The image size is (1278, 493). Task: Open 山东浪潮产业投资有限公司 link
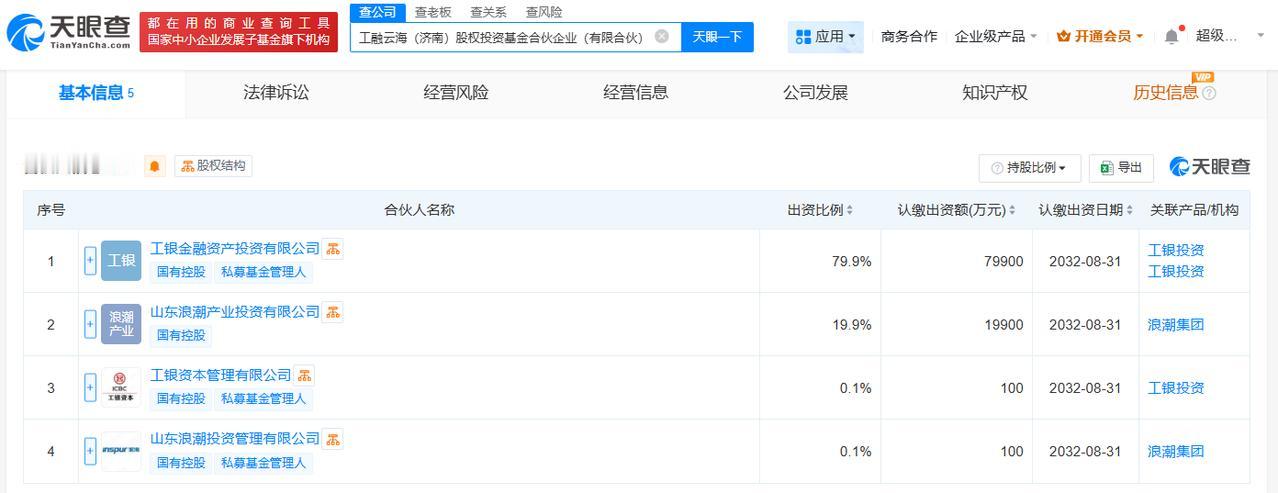pyautogui.click(x=235, y=311)
